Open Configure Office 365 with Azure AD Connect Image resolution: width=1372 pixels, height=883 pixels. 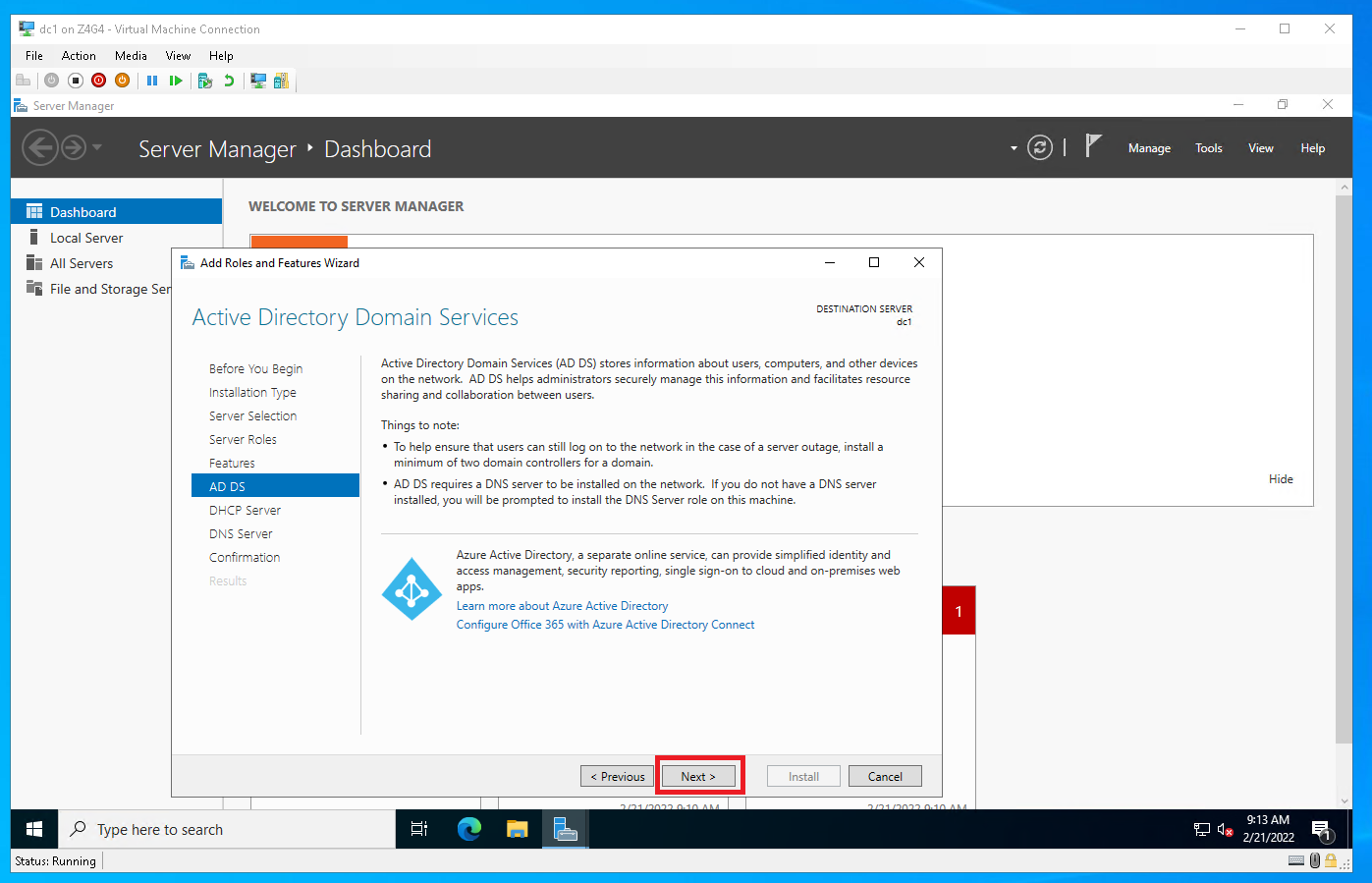[605, 625]
